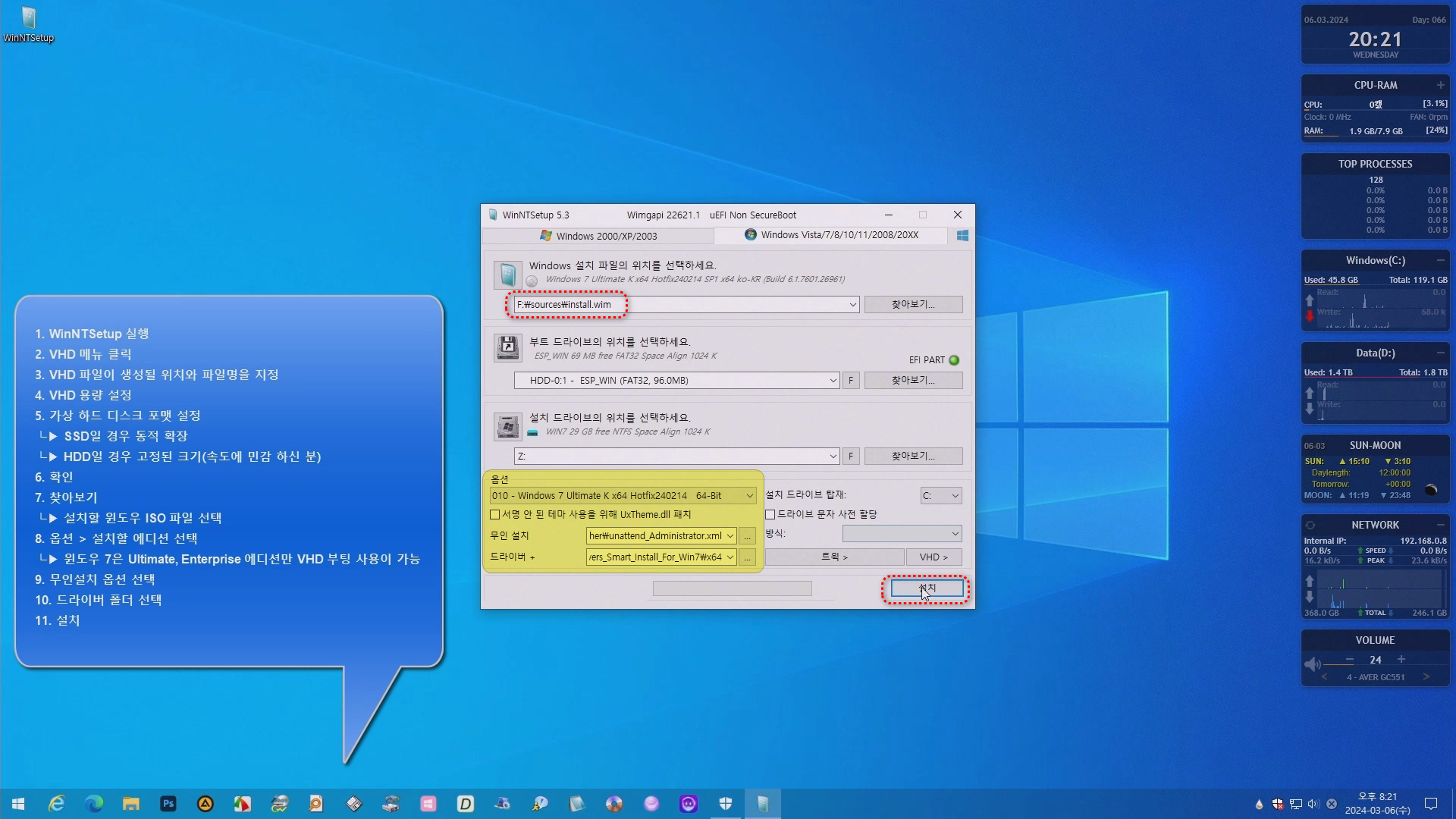Click the refresh icon in NETWORK widget

[x=1310, y=525]
